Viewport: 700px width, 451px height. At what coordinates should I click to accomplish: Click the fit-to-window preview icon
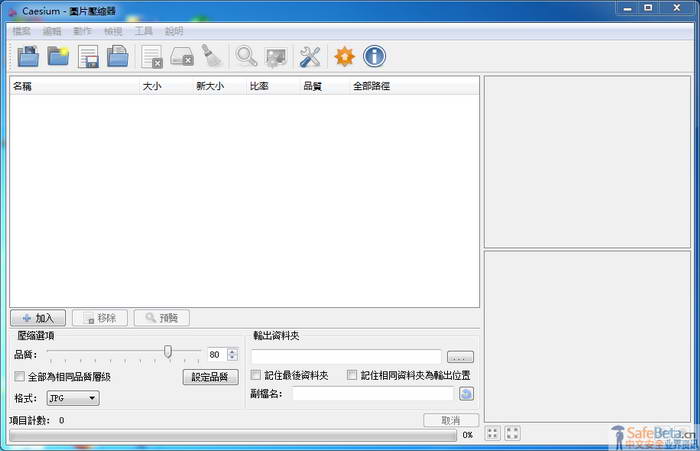tap(493, 433)
